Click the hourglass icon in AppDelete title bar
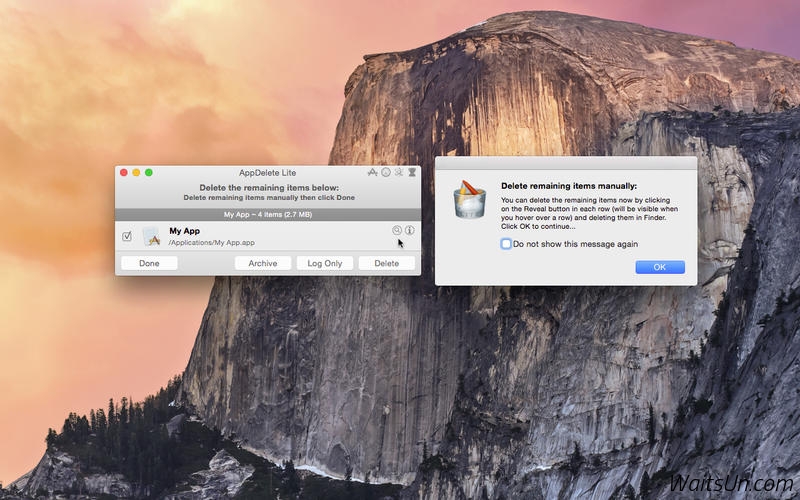Image resolution: width=800 pixels, height=500 pixels. (412, 172)
